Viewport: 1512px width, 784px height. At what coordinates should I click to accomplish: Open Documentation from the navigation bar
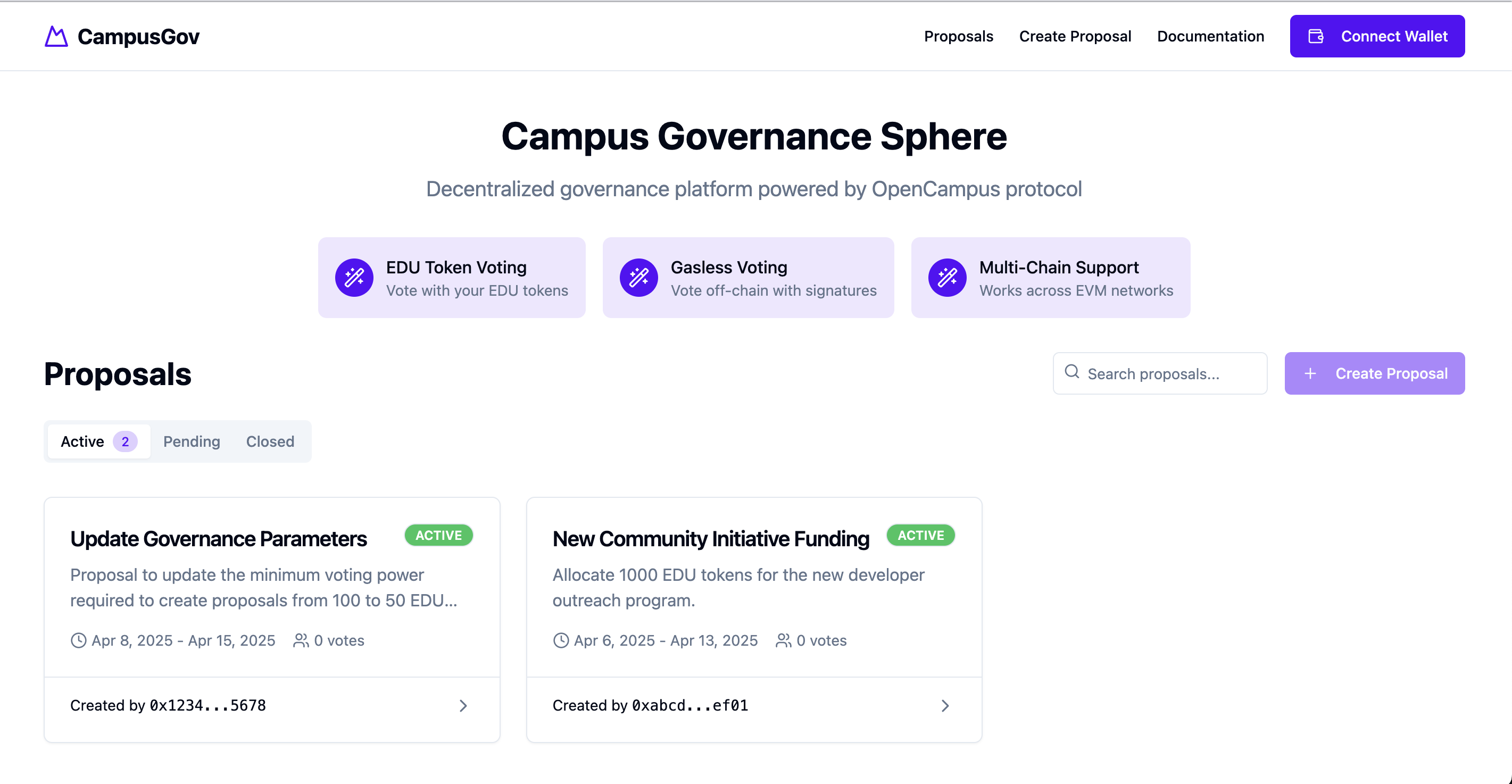coord(1210,36)
